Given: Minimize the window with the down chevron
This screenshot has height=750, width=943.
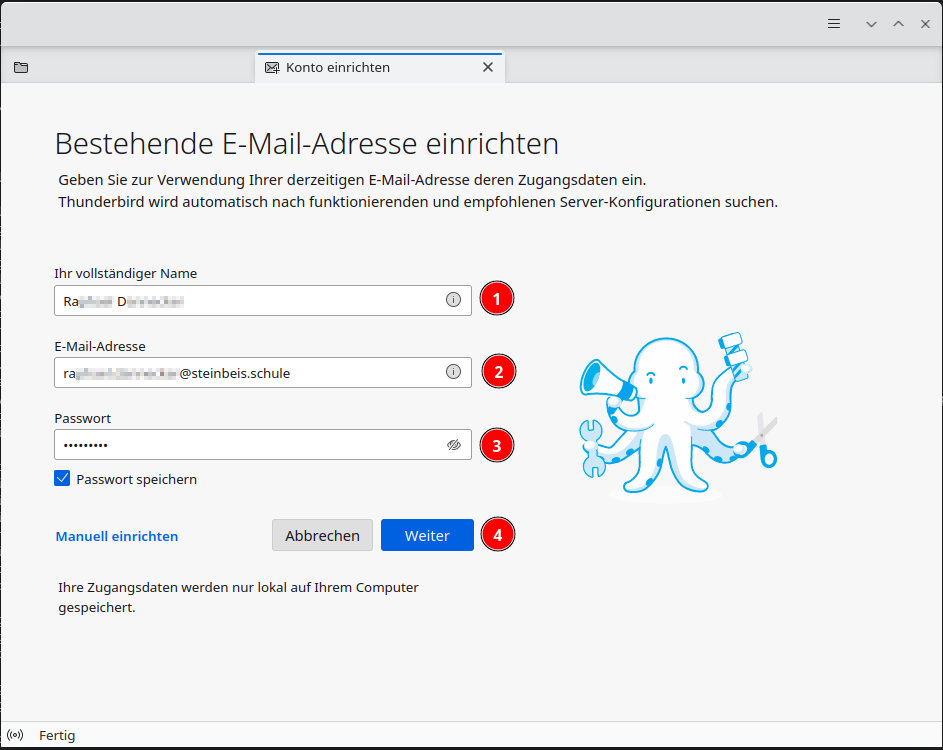Looking at the screenshot, I should pyautogui.click(x=871, y=24).
